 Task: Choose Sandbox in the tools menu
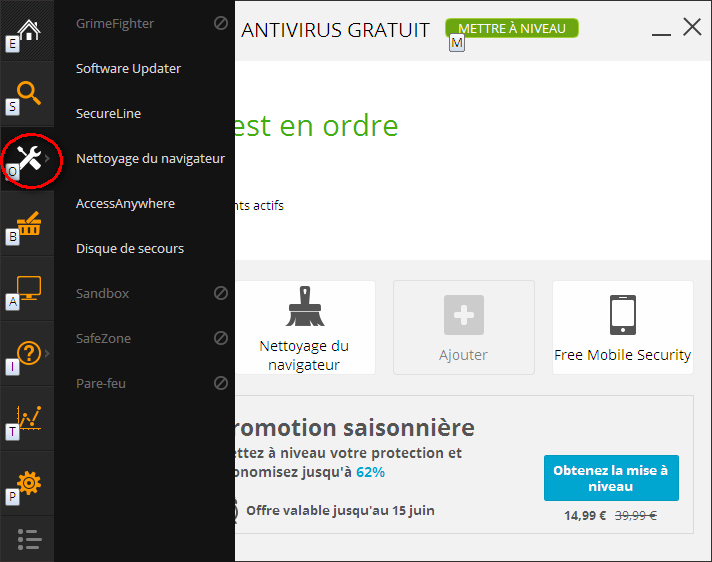(103, 293)
